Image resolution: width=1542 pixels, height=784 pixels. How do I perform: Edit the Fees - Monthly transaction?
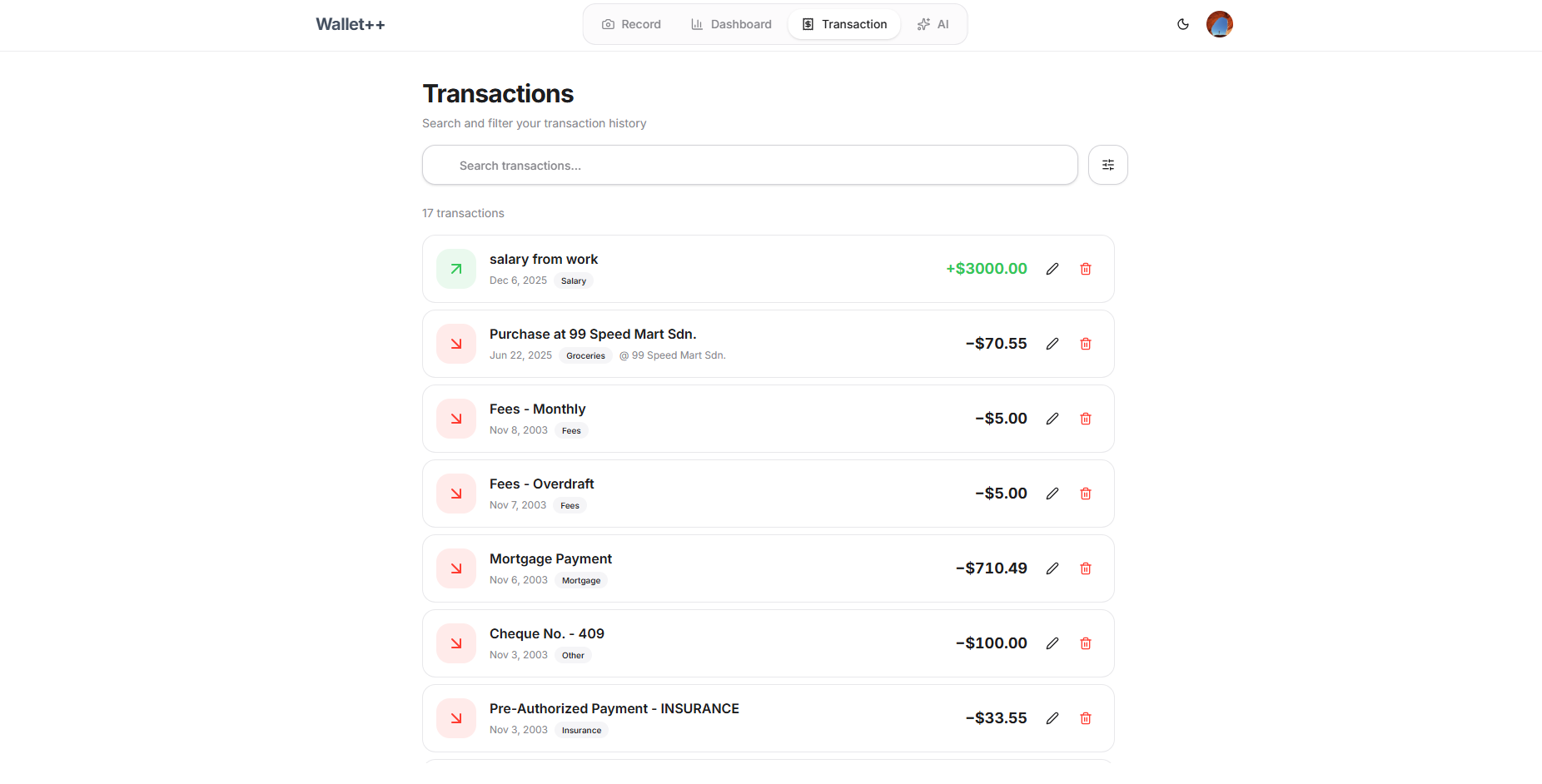pos(1052,419)
